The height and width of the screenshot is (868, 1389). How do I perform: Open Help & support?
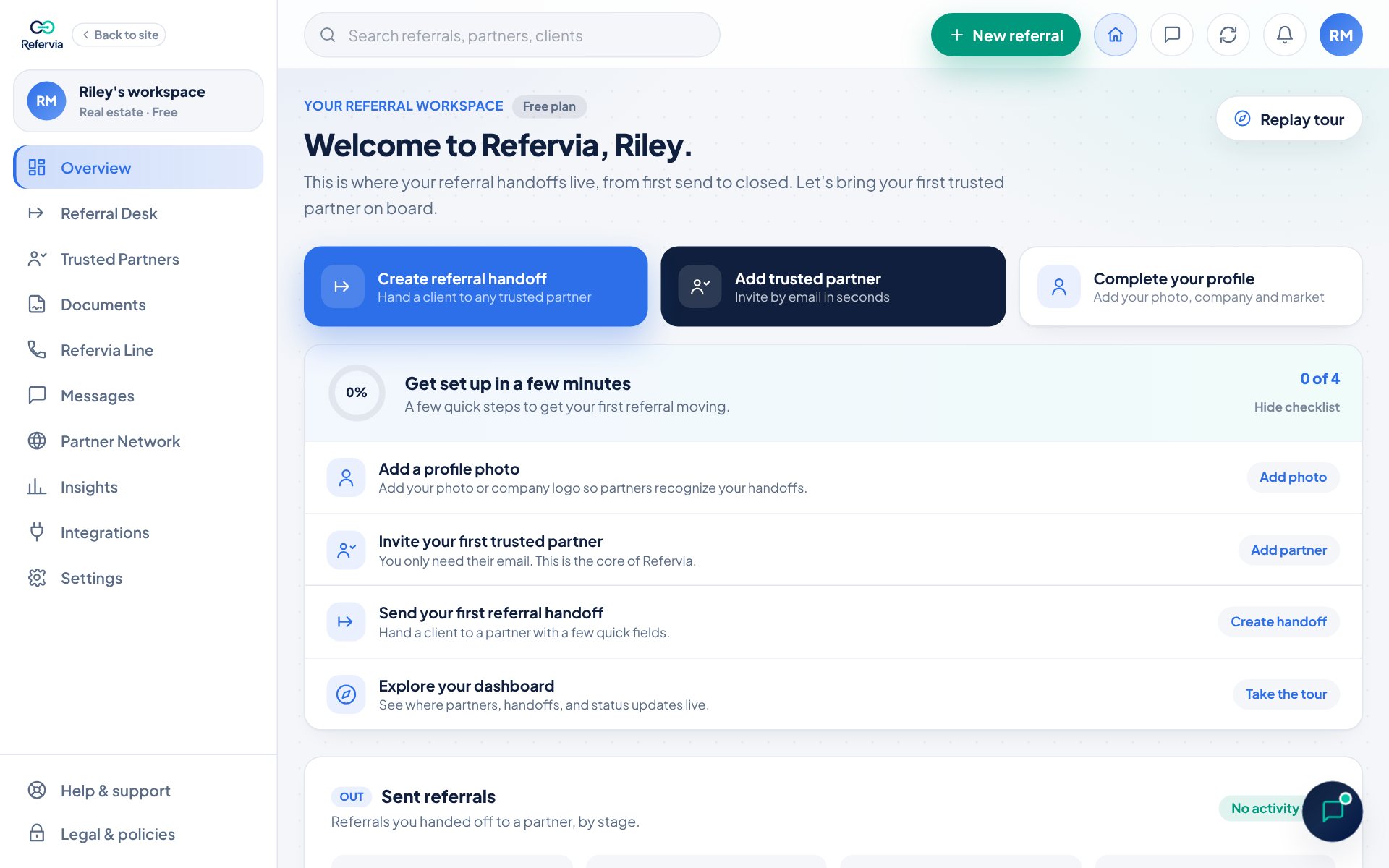(138, 790)
